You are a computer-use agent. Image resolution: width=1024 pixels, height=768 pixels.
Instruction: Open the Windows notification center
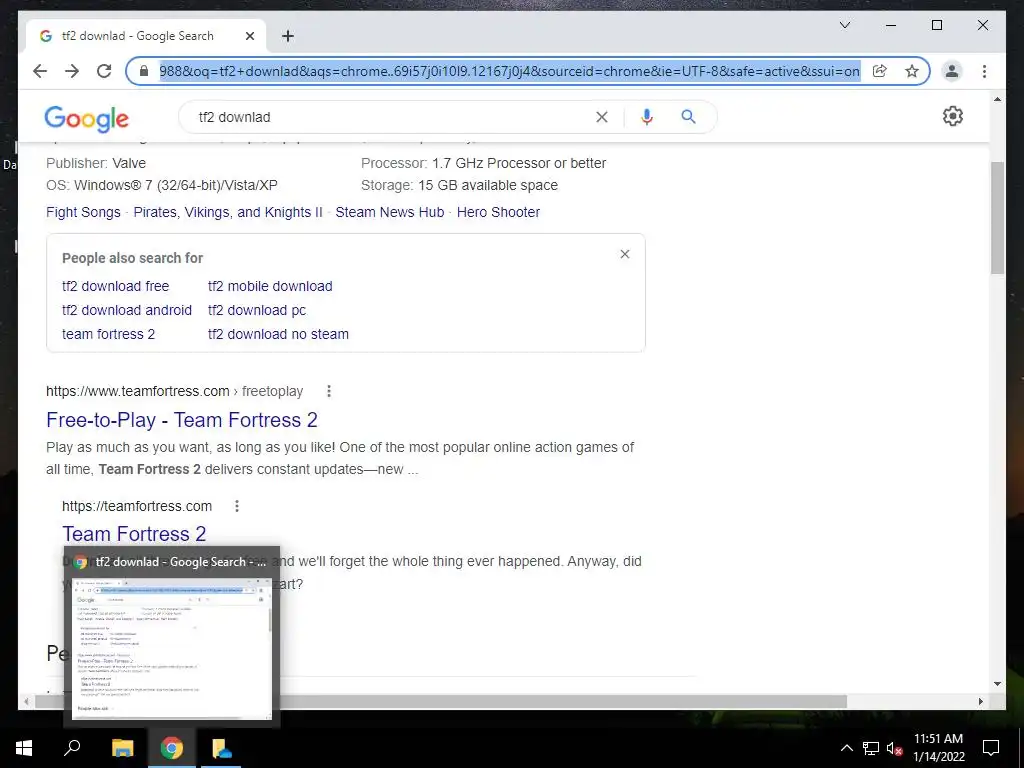pyautogui.click(x=991, y=748)
